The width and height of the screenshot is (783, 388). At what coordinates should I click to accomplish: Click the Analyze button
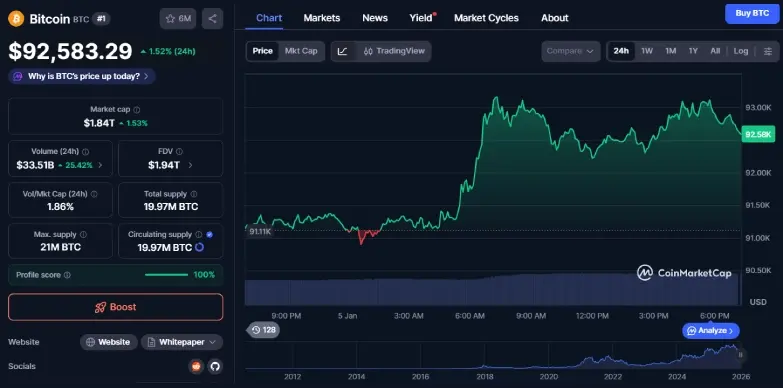pos(711,331)
